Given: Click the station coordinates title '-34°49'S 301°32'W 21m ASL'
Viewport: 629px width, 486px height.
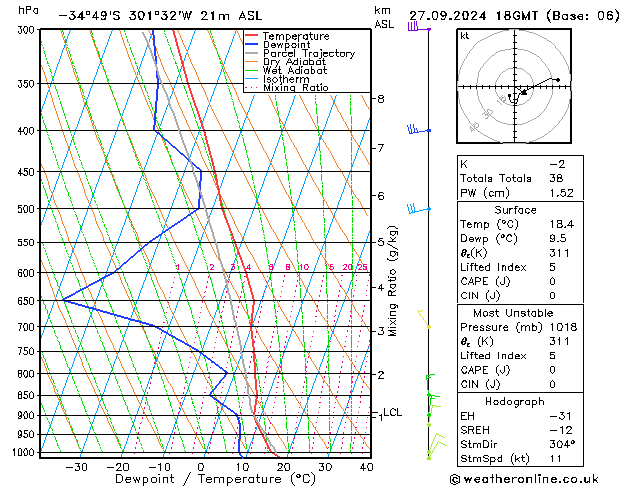Looking at the screenshot, I should 160,16.
